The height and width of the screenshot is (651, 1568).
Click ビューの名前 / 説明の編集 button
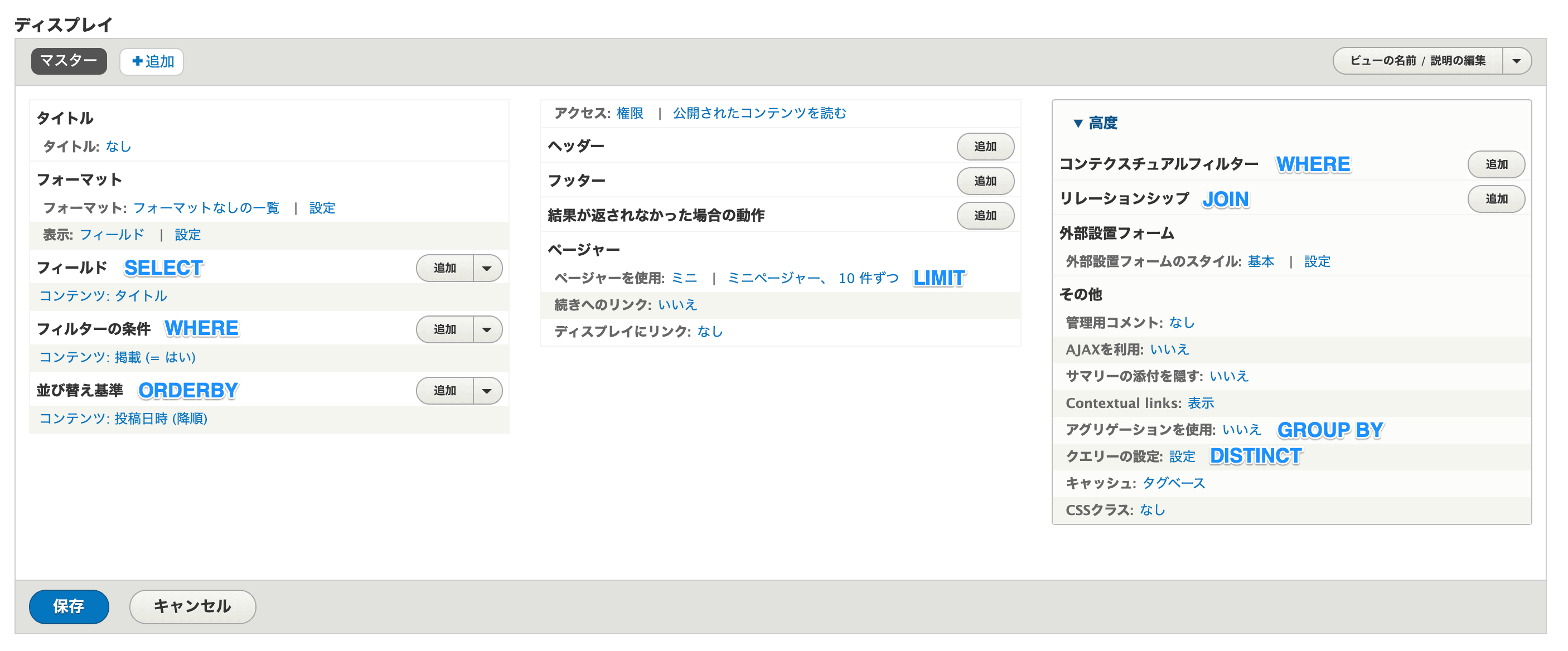[1417, 61]
